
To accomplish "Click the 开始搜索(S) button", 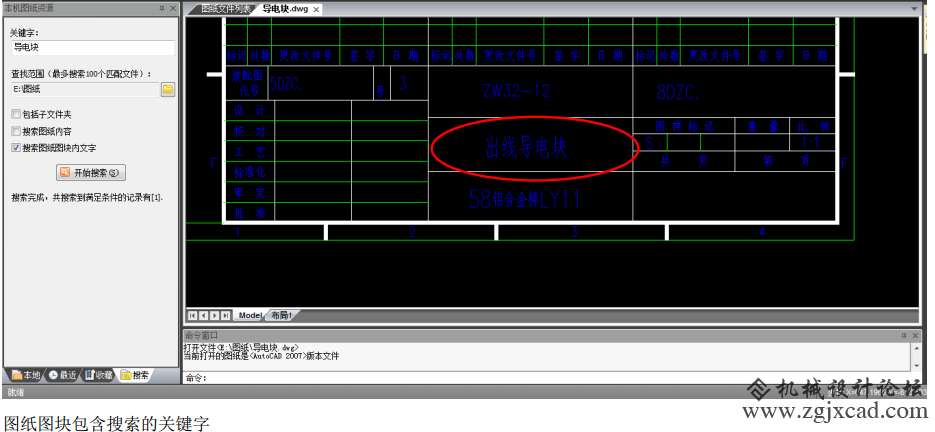I will point(91,172).
